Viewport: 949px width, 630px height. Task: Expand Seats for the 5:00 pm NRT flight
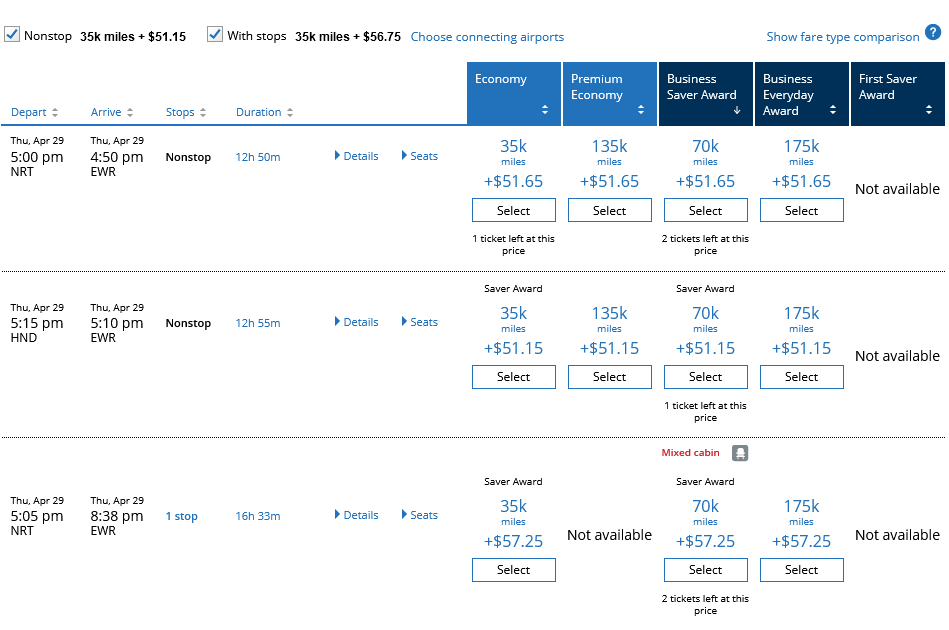click(419, 156)
